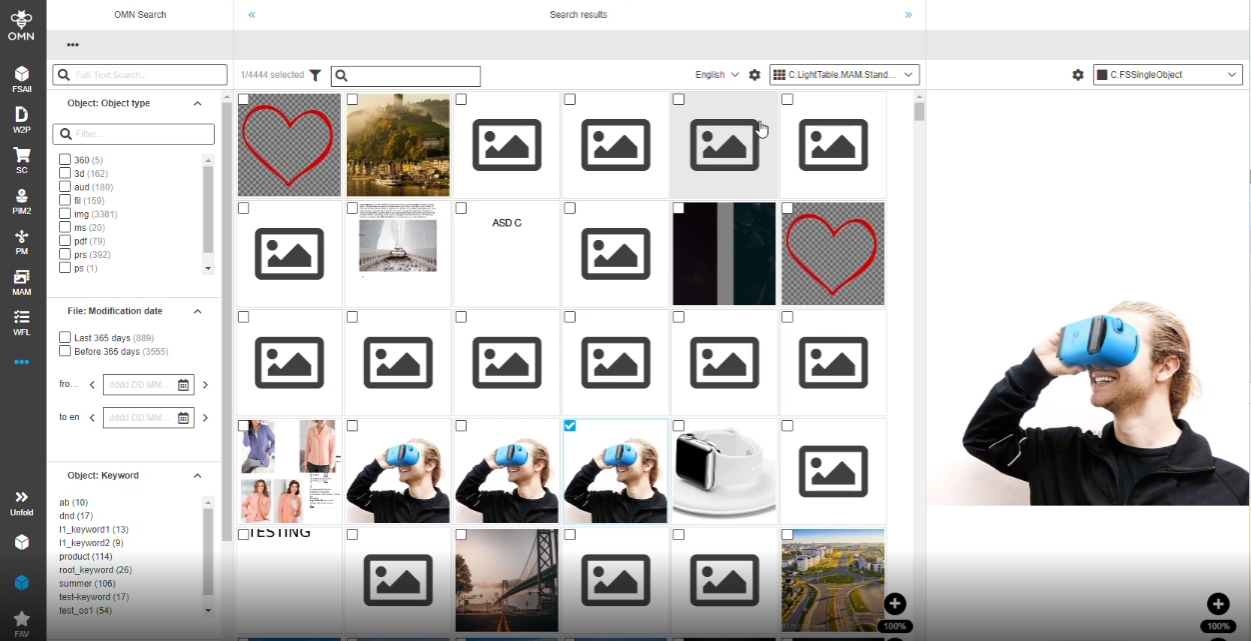This screenshot has height=641, width=1251.
Task: Click the filter funnel icon beside selection count
Action: coord(315,75)
